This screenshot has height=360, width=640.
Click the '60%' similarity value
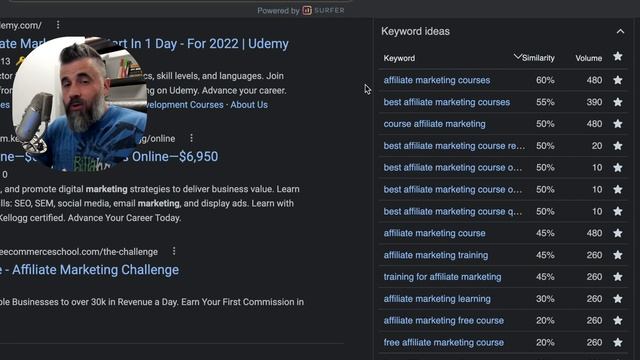pyautogui.click(x=545, y=80)
